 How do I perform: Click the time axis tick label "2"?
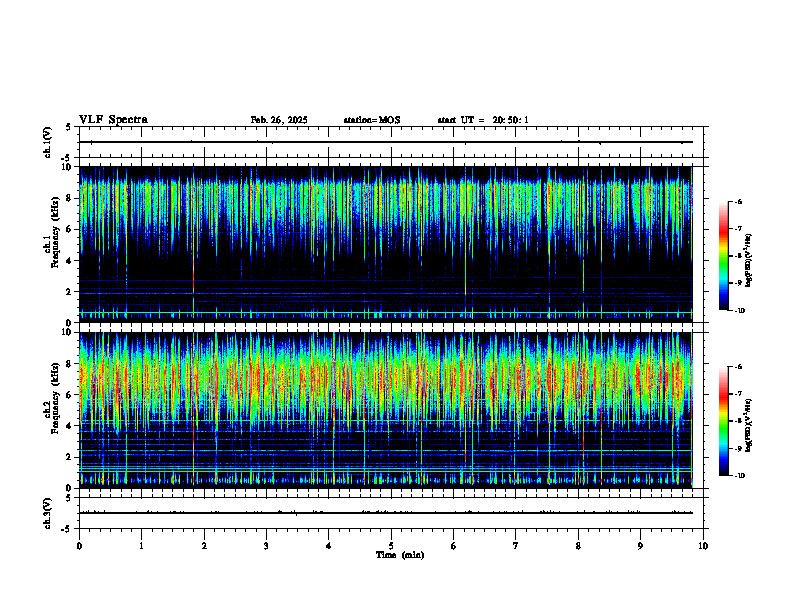pos(204,546)
